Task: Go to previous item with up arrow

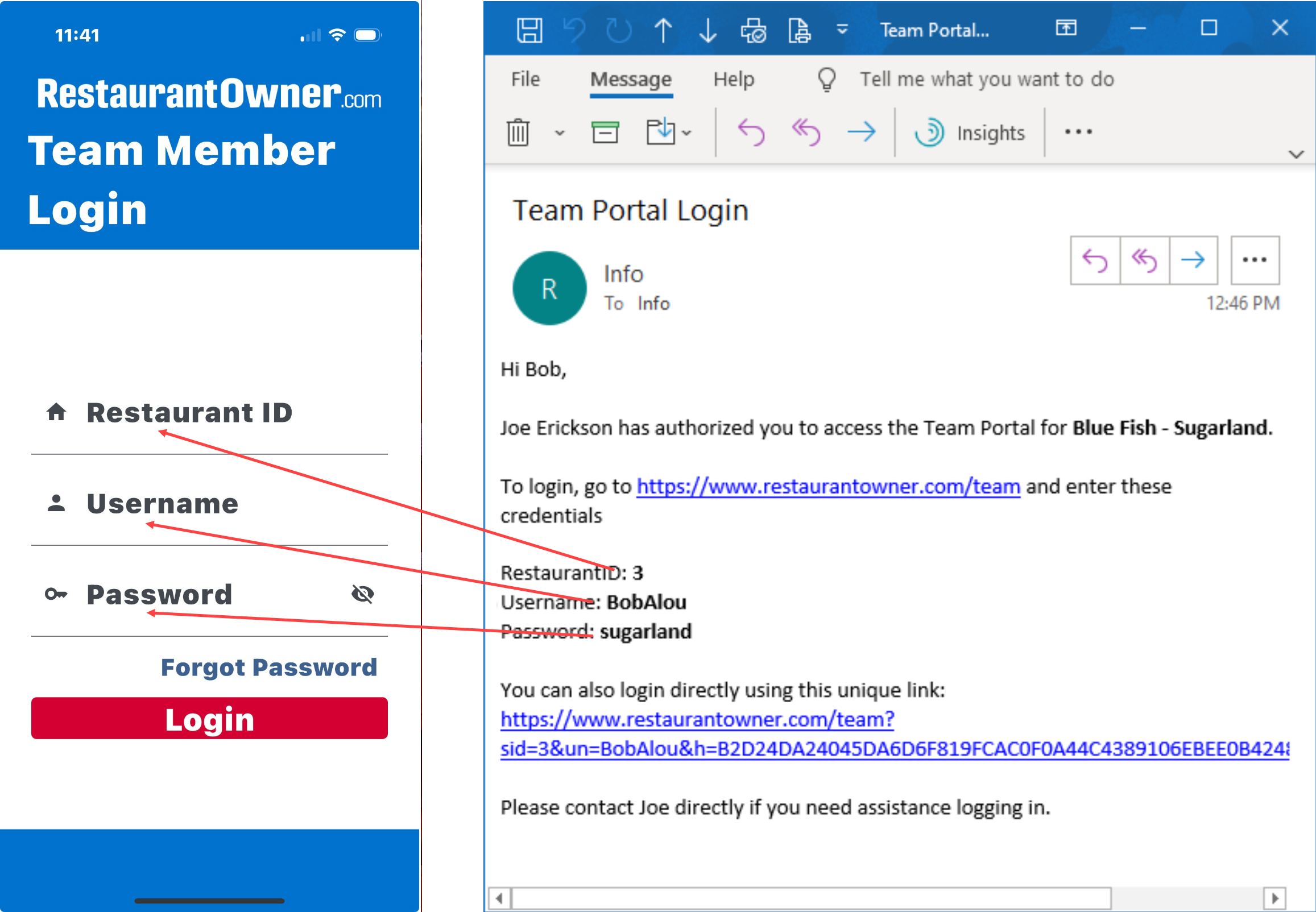Action: (663, 30)
